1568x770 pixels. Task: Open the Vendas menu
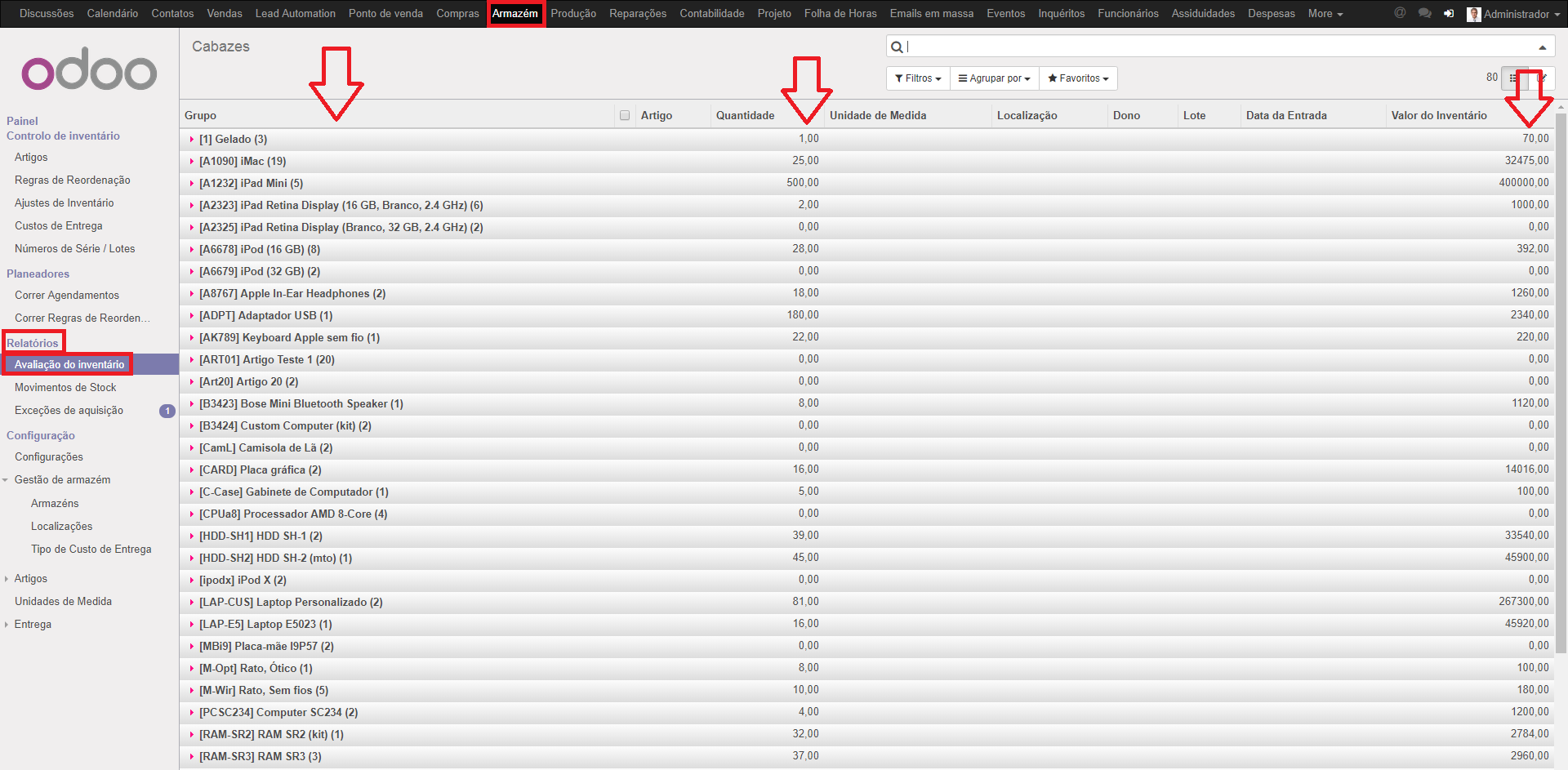(225, 13)
